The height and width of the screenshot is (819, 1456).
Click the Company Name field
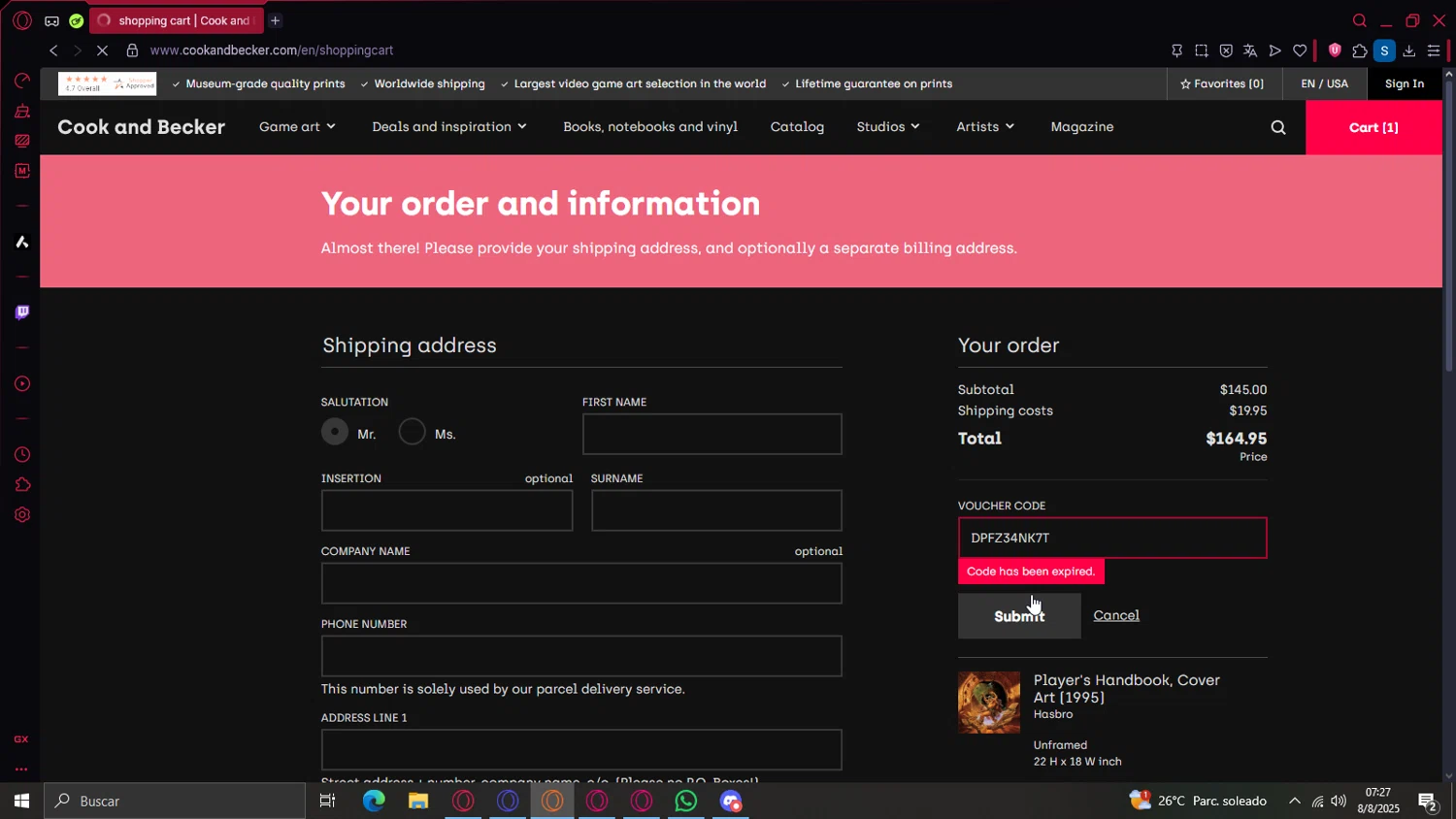point(581,583)
